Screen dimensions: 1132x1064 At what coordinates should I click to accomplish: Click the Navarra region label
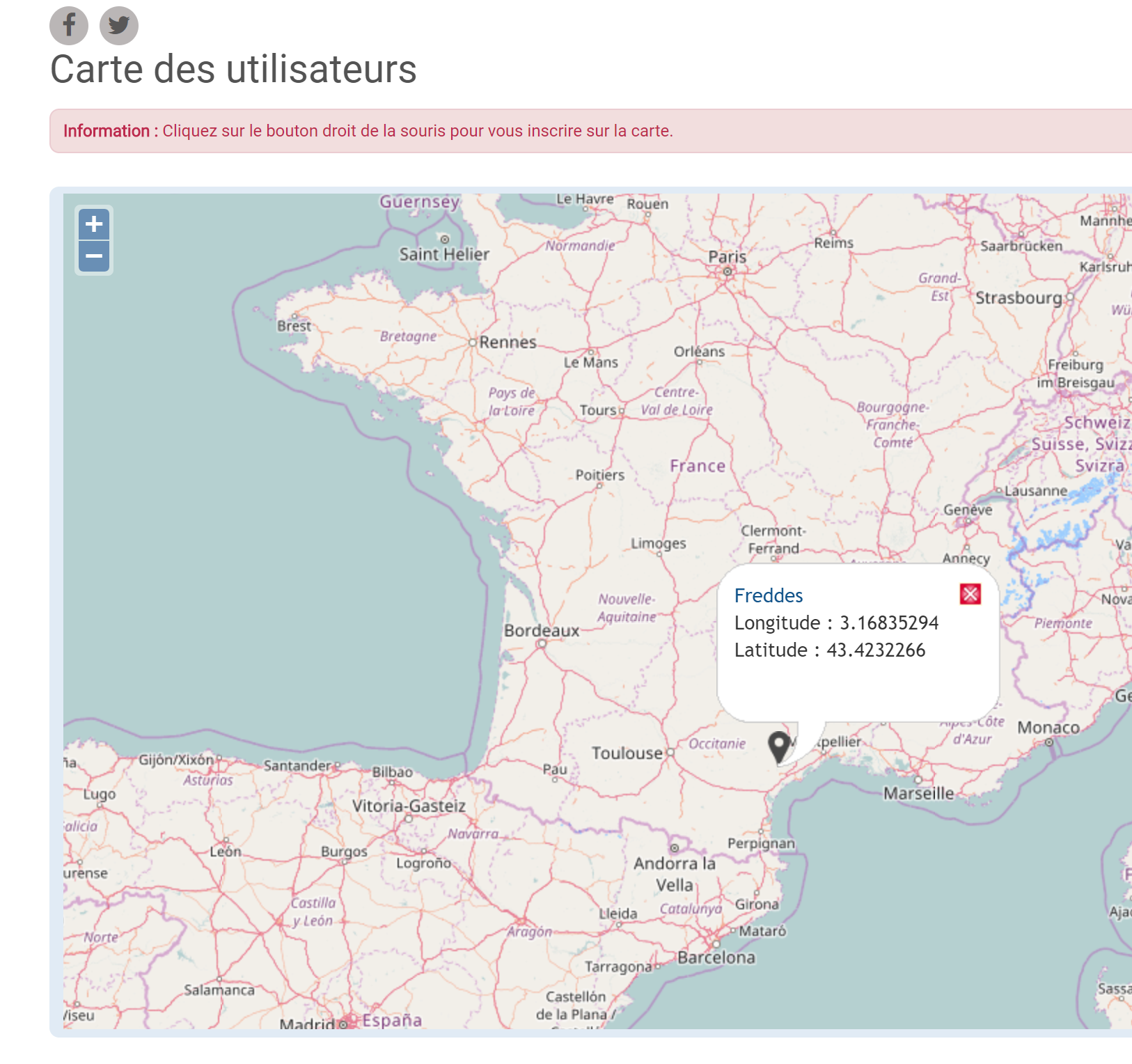pyautogui.click(x=473, y=834)
